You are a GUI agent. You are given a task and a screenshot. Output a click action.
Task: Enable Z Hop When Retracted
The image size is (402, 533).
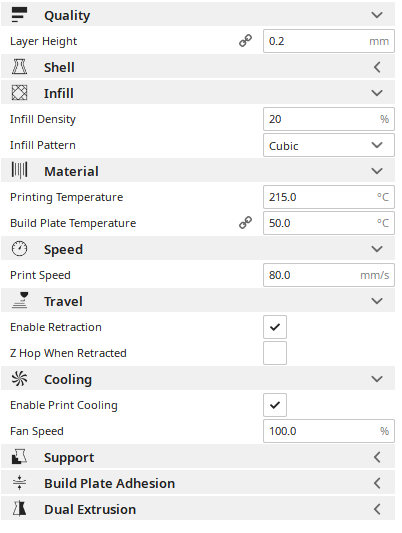click(x=275, y=353)
